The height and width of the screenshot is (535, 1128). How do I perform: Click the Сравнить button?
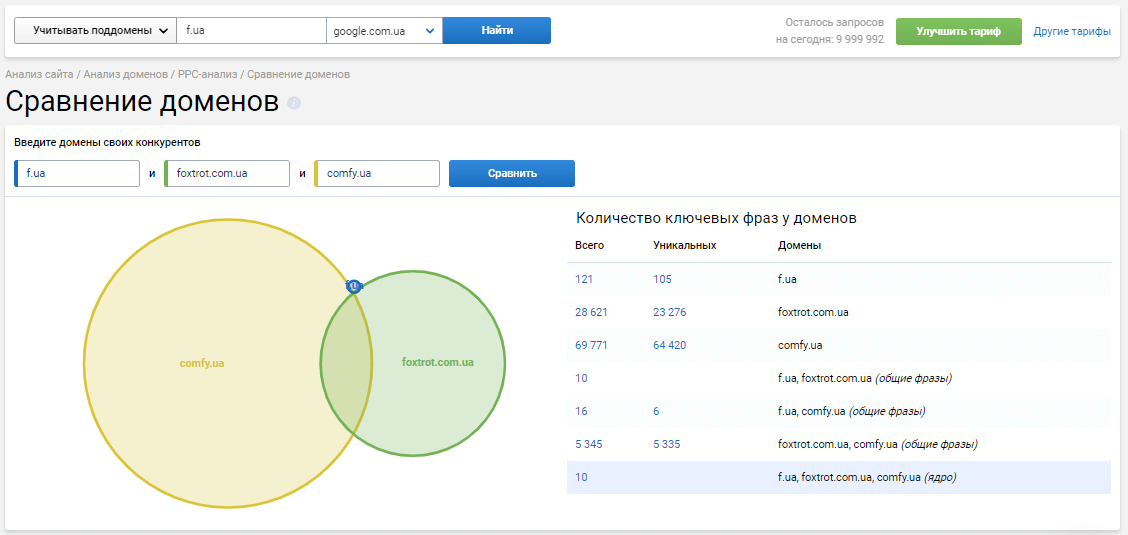click(x=511, y=173)
